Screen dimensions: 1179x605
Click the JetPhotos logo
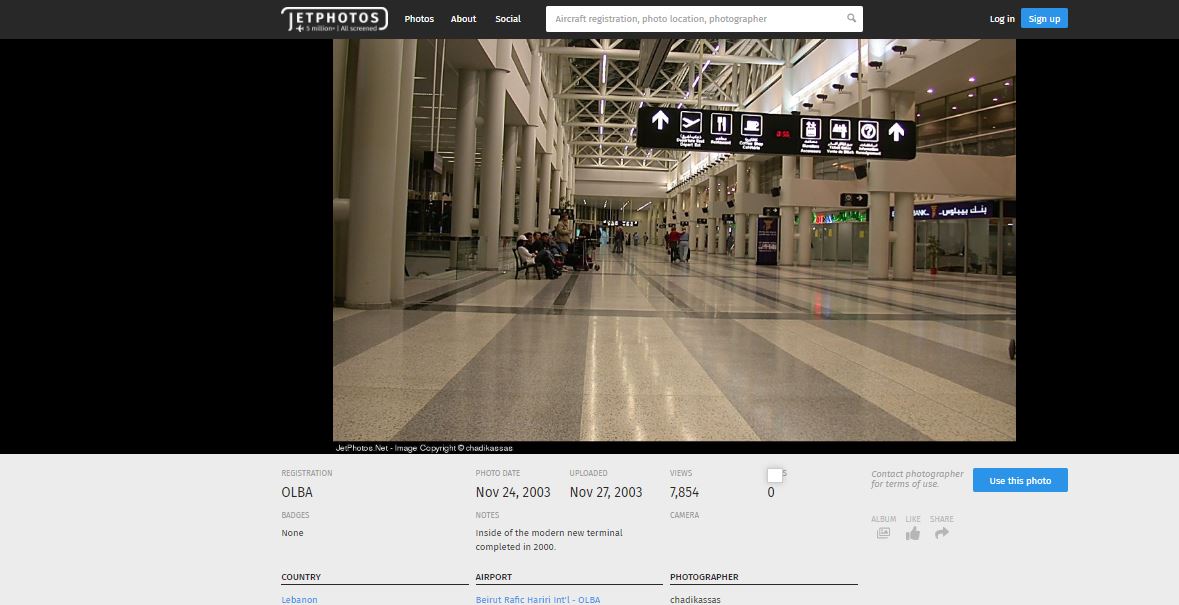point(334,19)
